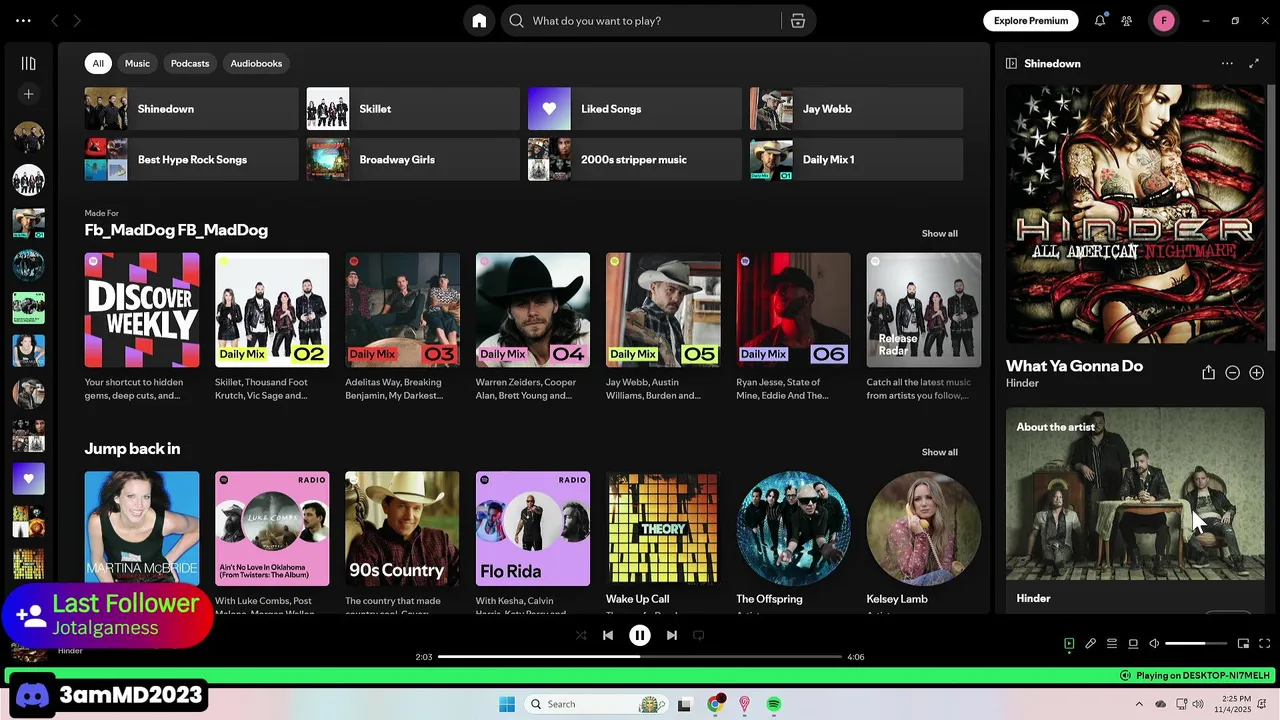Open the notifications bell
This screenshot has width=1280, height=720.
pos(1100,21)
